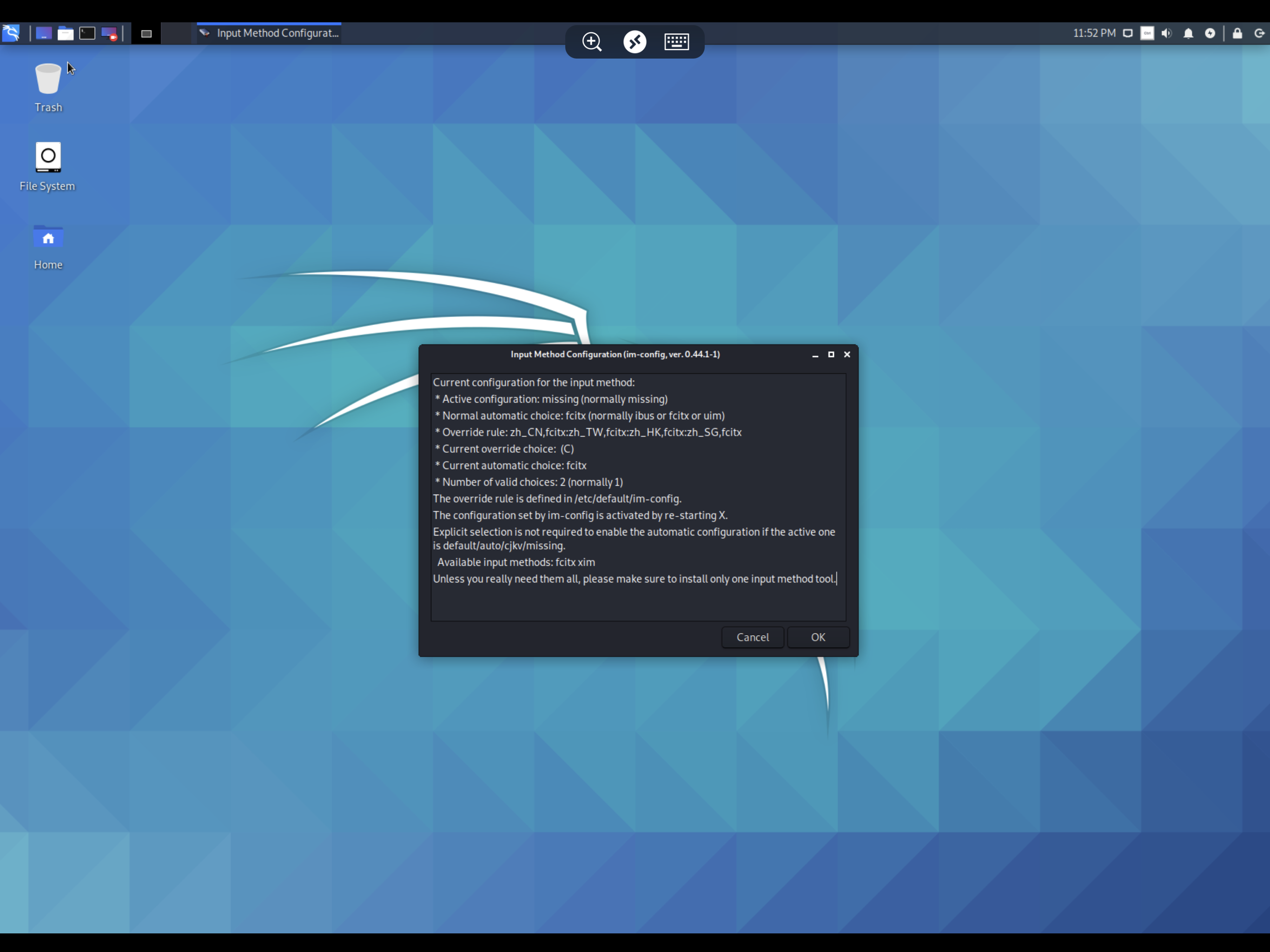
Task: Click the power manager tray icon
Action: coord(1210,33)
